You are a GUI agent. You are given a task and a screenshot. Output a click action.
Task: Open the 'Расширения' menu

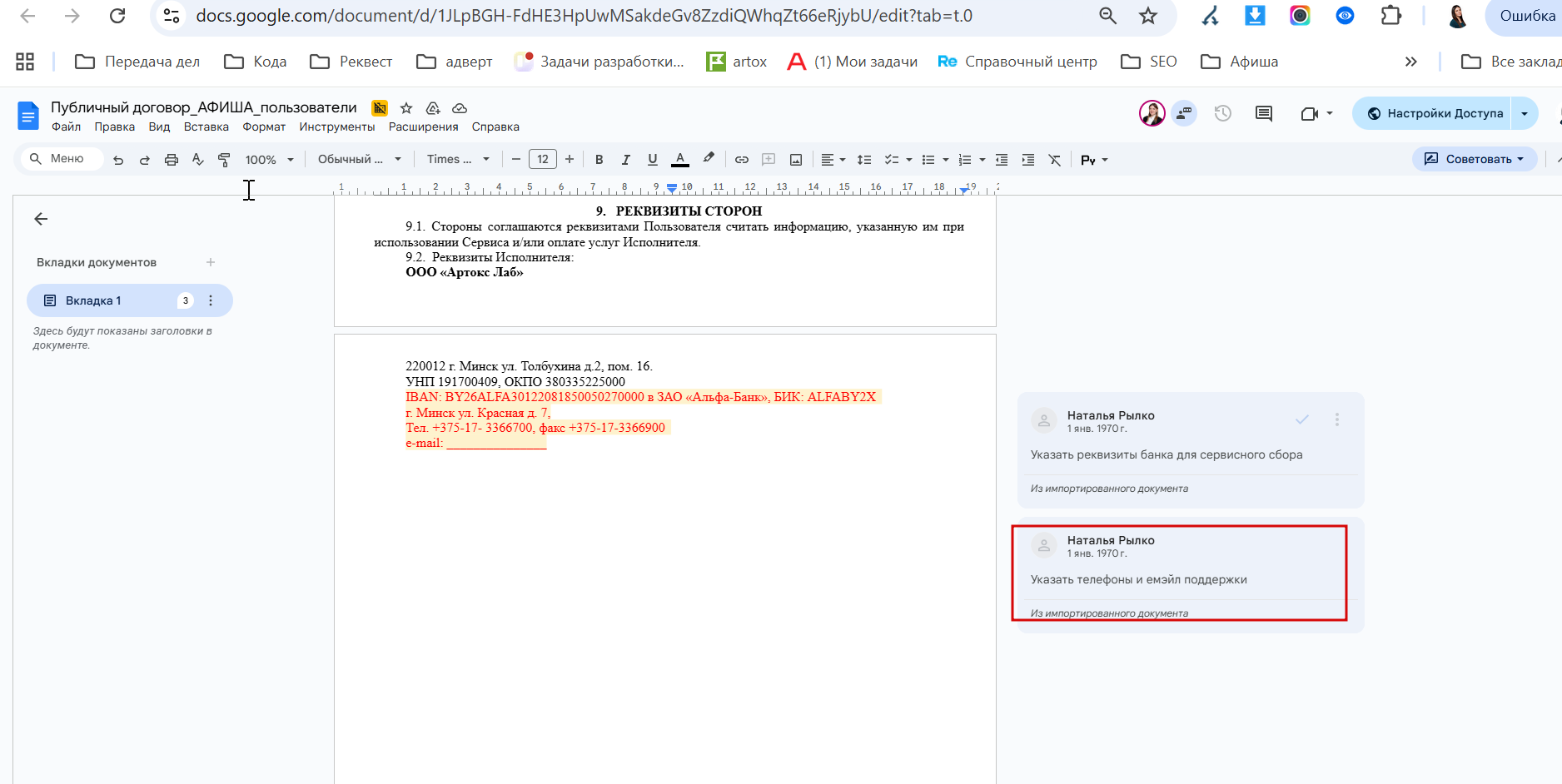pyautogui.click(x=424, y=127)
